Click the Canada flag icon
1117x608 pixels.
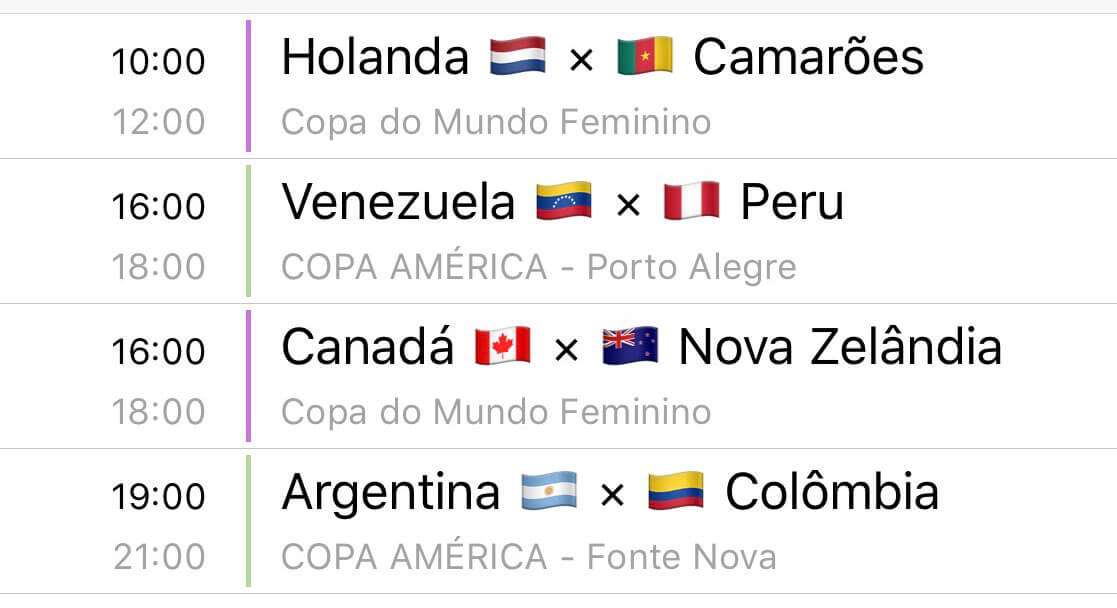[502, 346]
